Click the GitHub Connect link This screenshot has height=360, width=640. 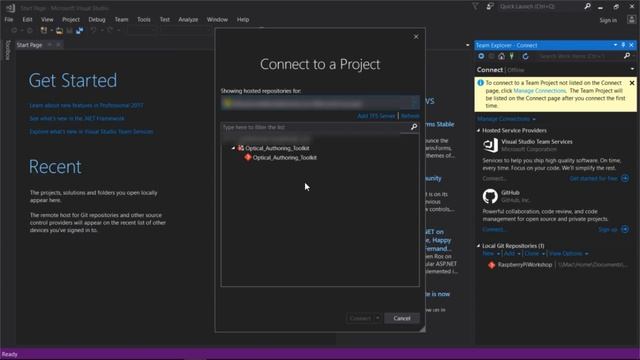point(494,229)
